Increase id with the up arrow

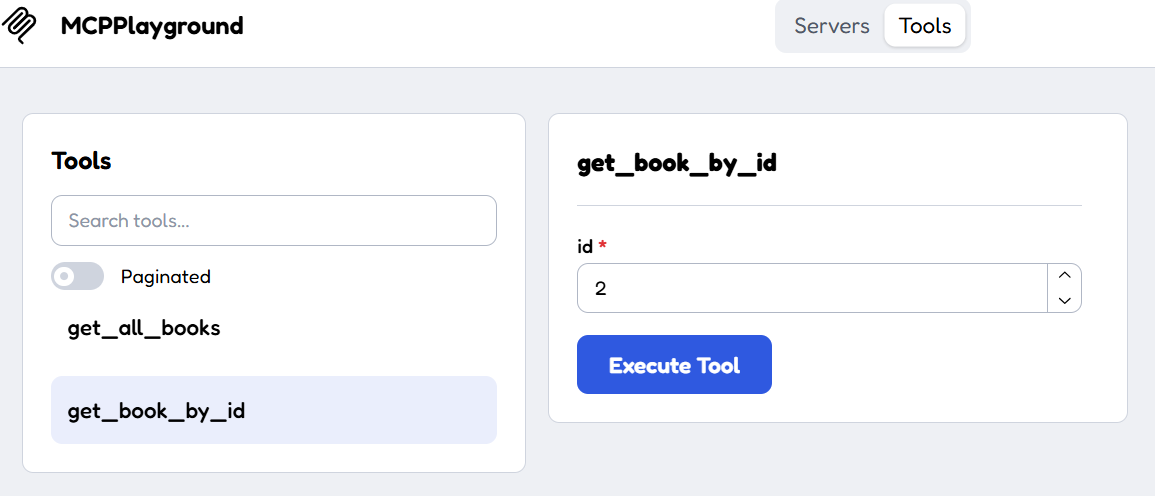[1064, 275]
